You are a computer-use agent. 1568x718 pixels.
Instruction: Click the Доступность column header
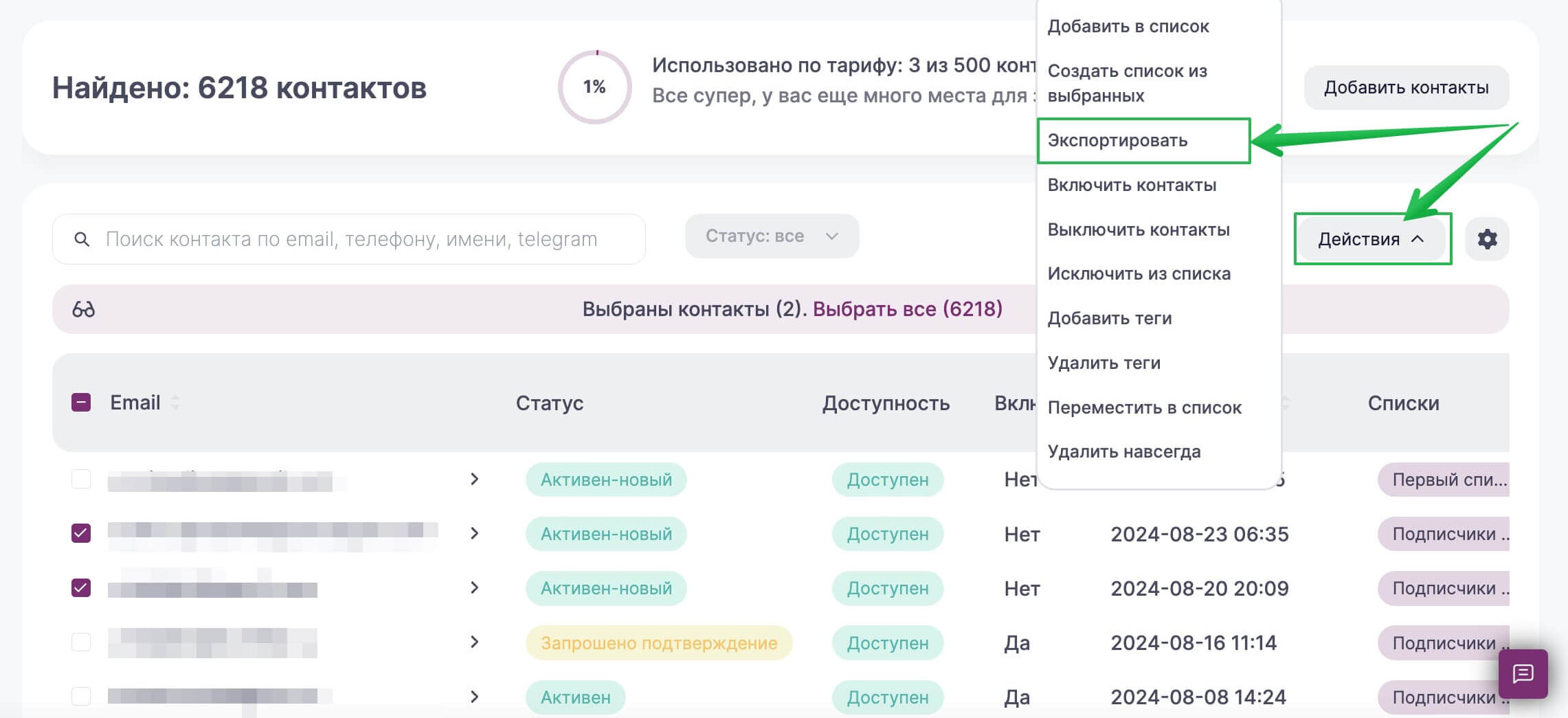886,403
